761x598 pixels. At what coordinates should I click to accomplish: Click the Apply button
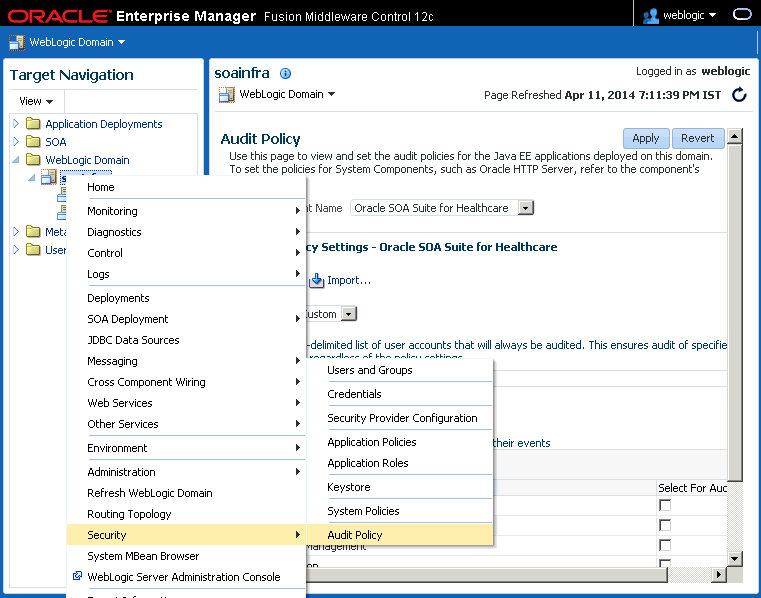[646, 138]
